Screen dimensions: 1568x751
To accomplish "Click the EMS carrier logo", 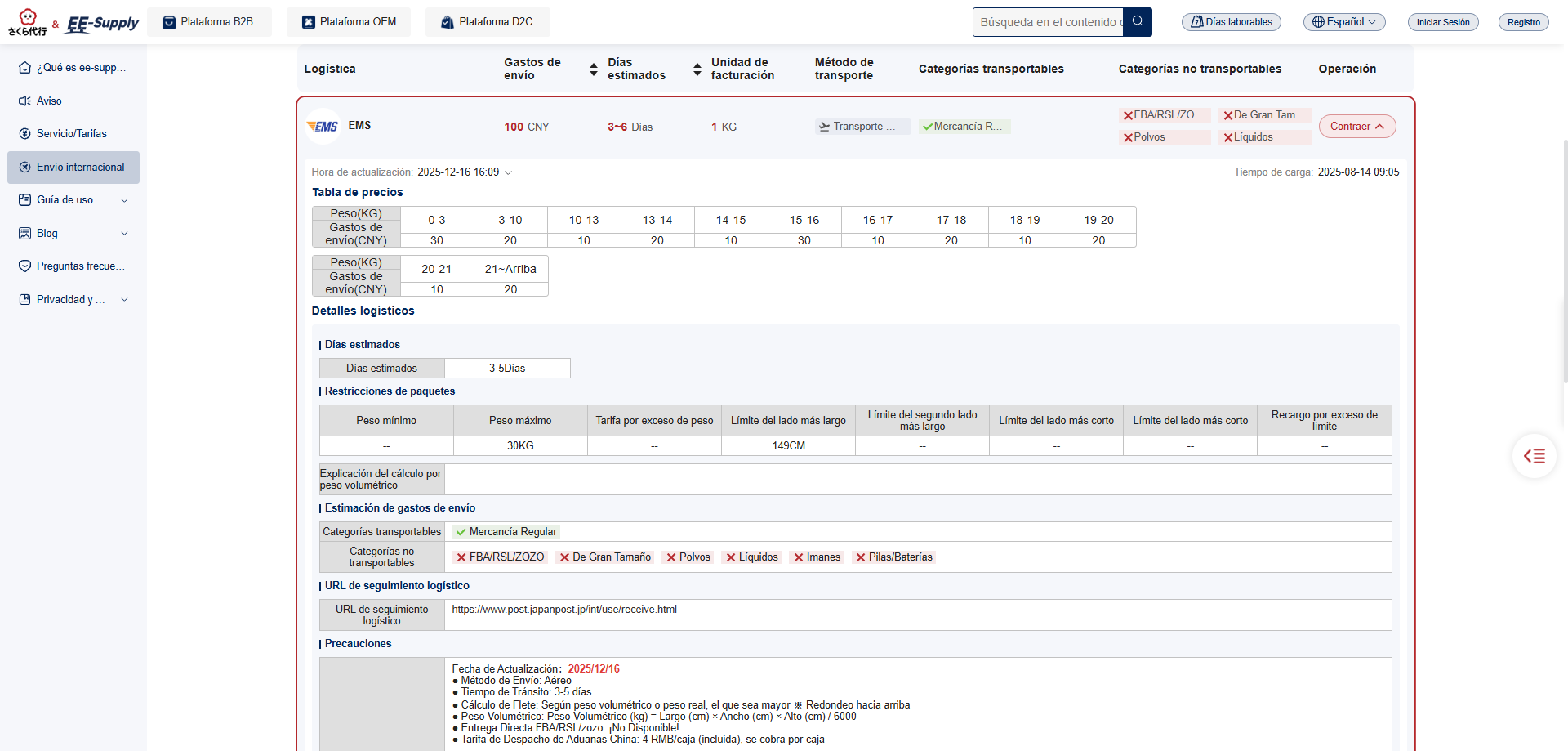I will pos(323,126).
